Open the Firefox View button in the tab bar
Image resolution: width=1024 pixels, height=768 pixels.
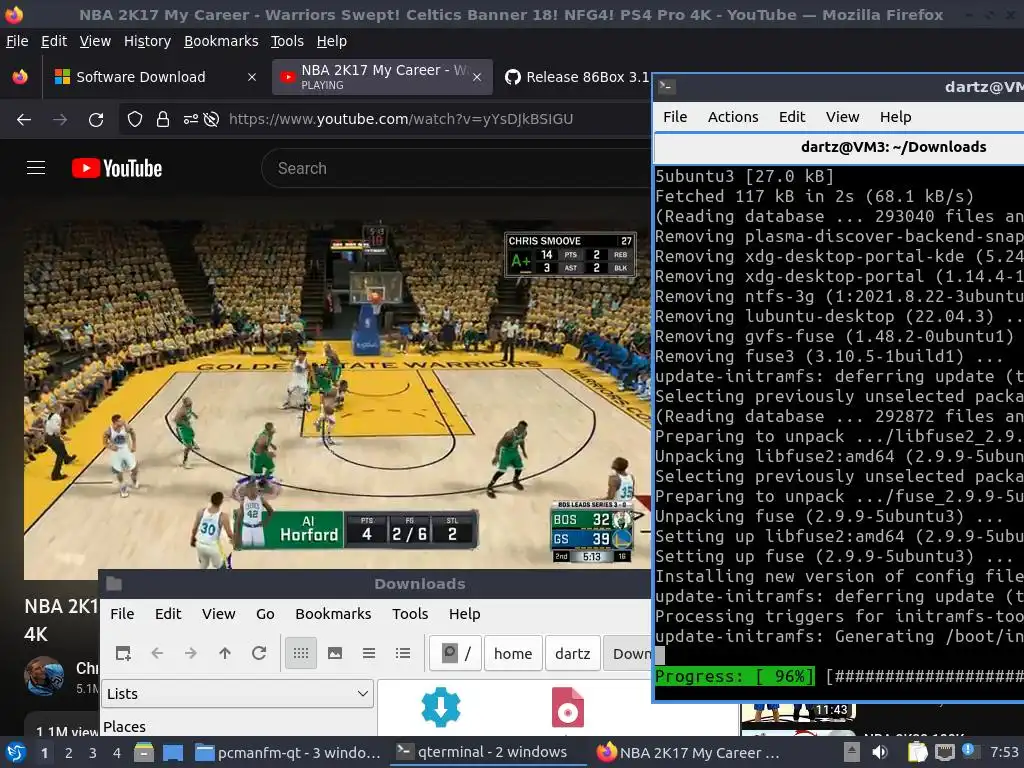(20, 77)
